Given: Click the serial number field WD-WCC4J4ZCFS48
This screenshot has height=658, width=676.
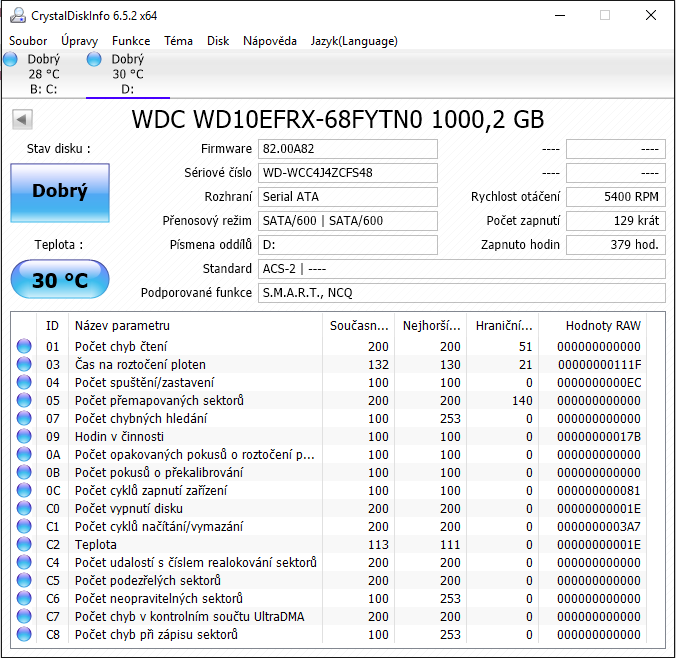Looking at the screenshot, I should (348, 173).
